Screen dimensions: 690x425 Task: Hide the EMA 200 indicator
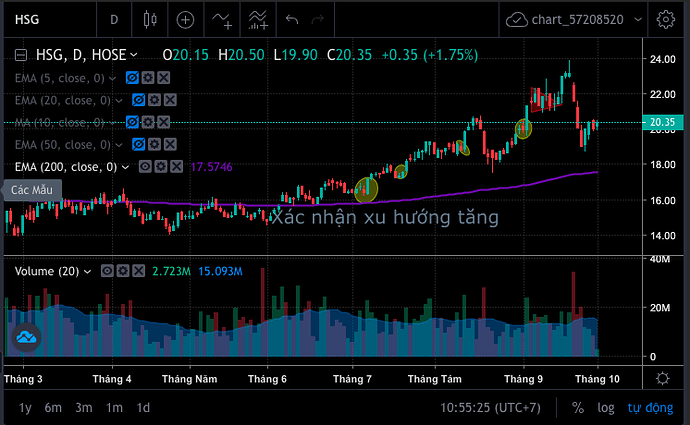pyautogui.click(x=145, y=166)
